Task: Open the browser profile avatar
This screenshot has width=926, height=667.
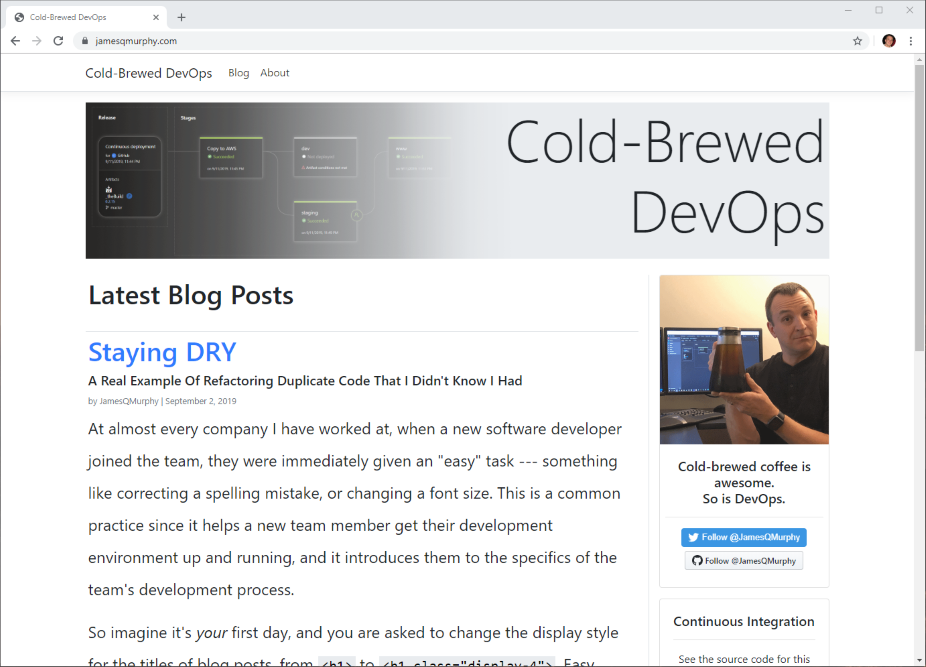Action: pos(889,41)
